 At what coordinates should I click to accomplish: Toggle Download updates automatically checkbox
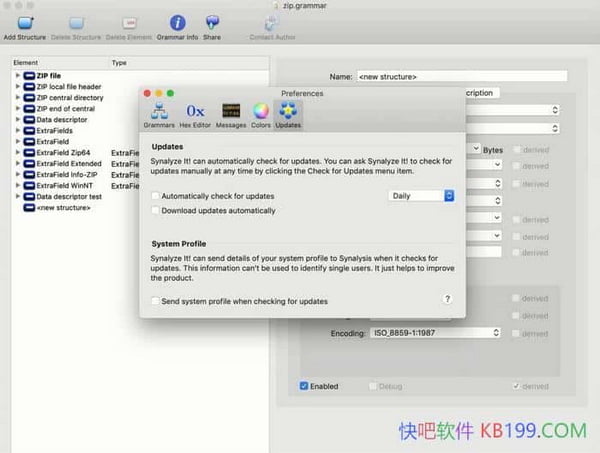(155, 211)
